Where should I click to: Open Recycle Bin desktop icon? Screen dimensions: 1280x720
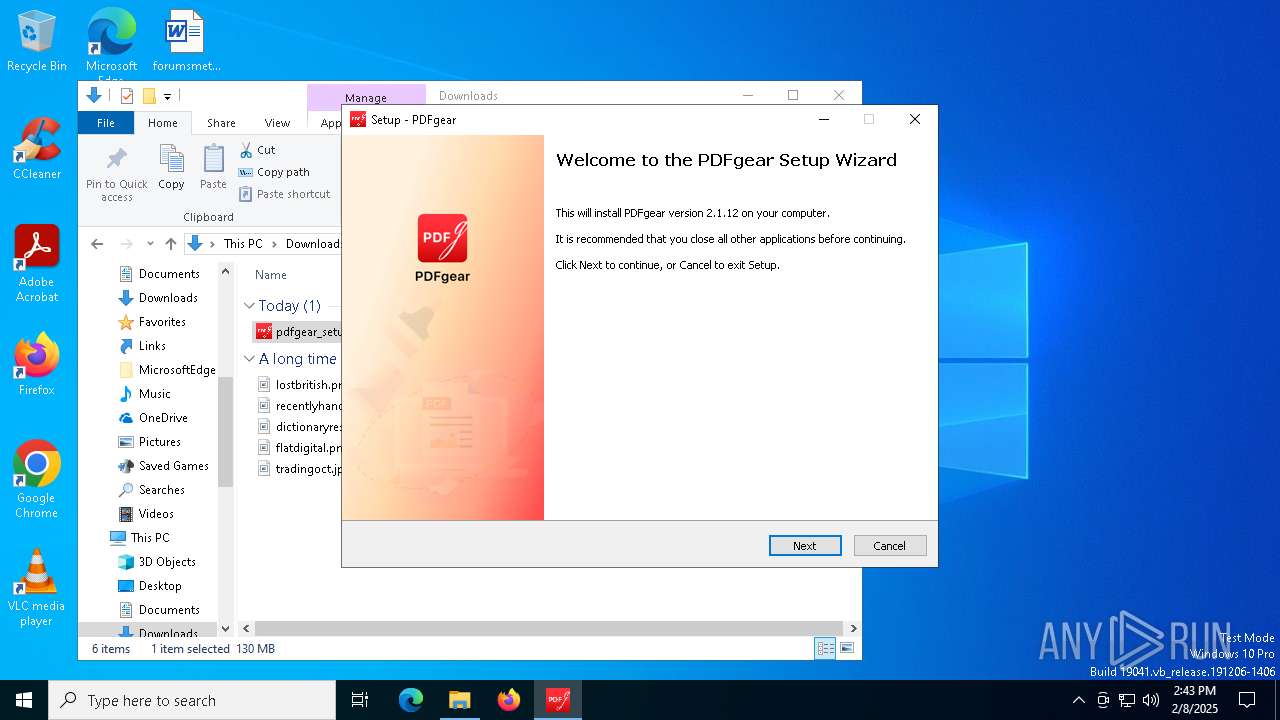(x=37, y=41)
